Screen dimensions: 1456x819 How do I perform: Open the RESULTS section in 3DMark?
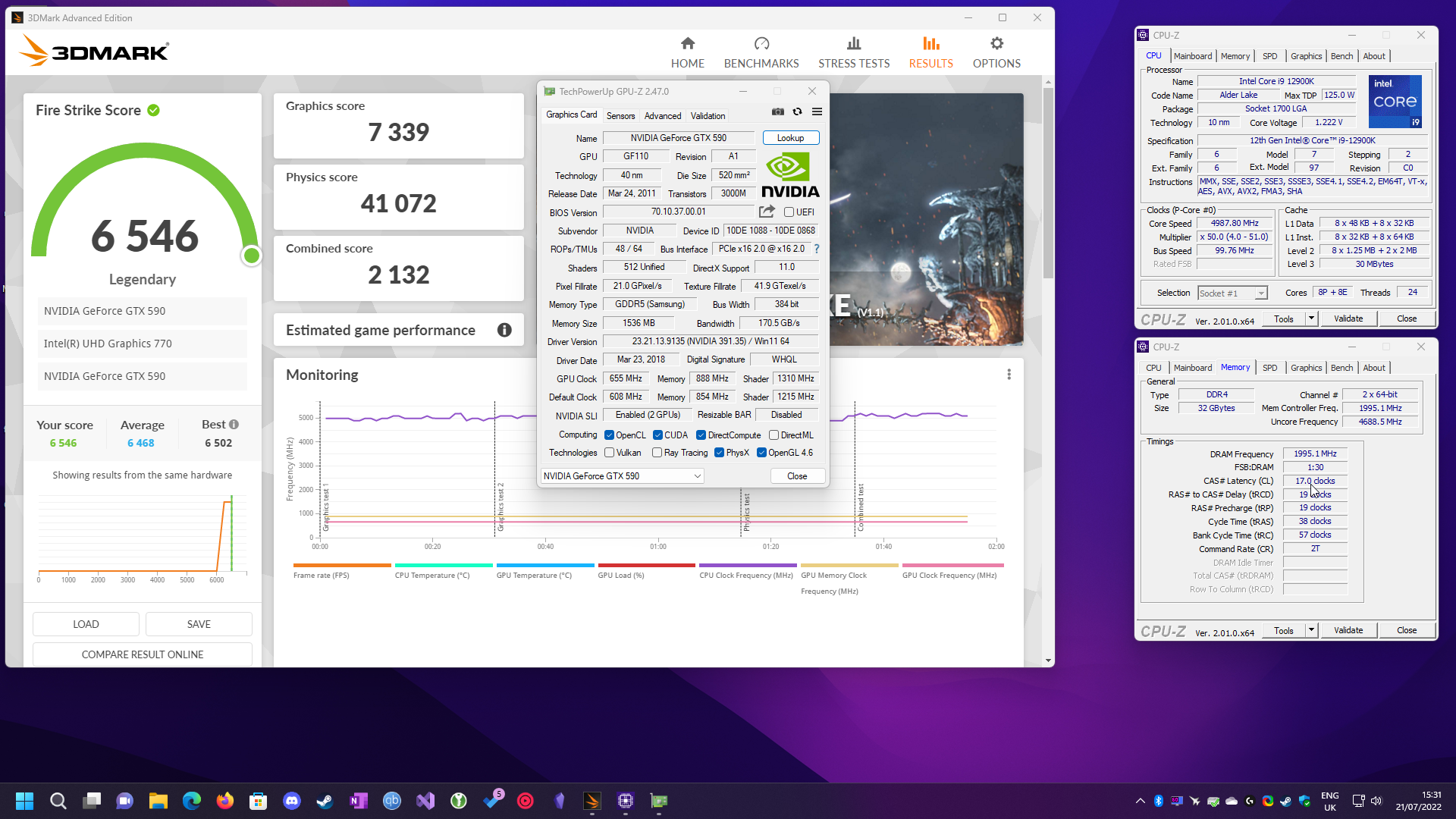click(930, 52)
